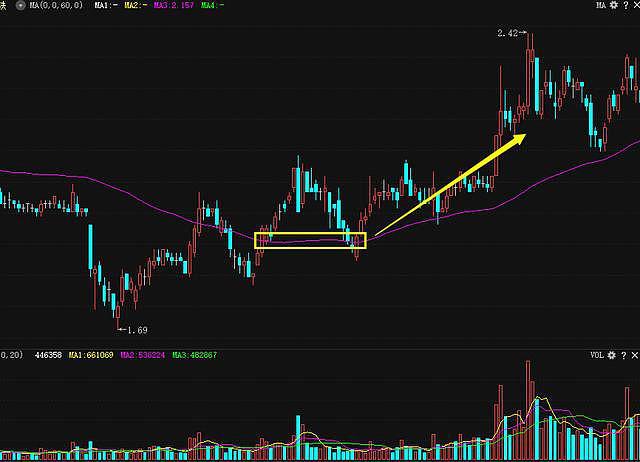Open MA indicator settings gear
Image resolution: width=640 pixels, height=462 pixels.
pos(613,5)
